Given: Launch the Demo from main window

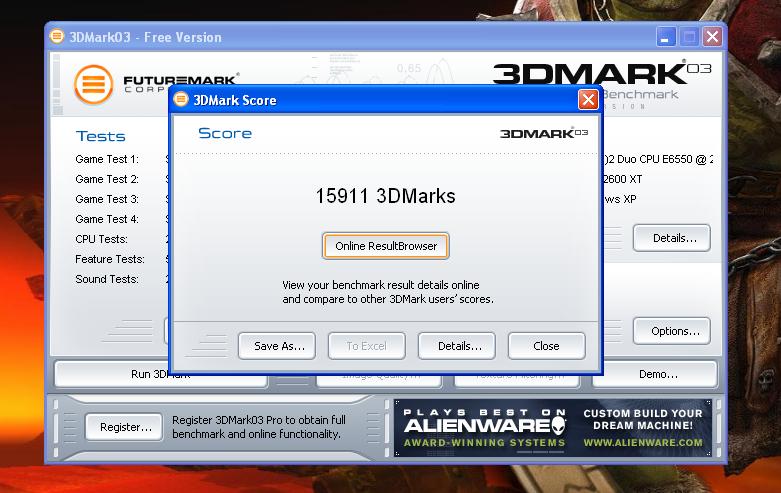Looking at the screenshot, I should coord(654,374).
